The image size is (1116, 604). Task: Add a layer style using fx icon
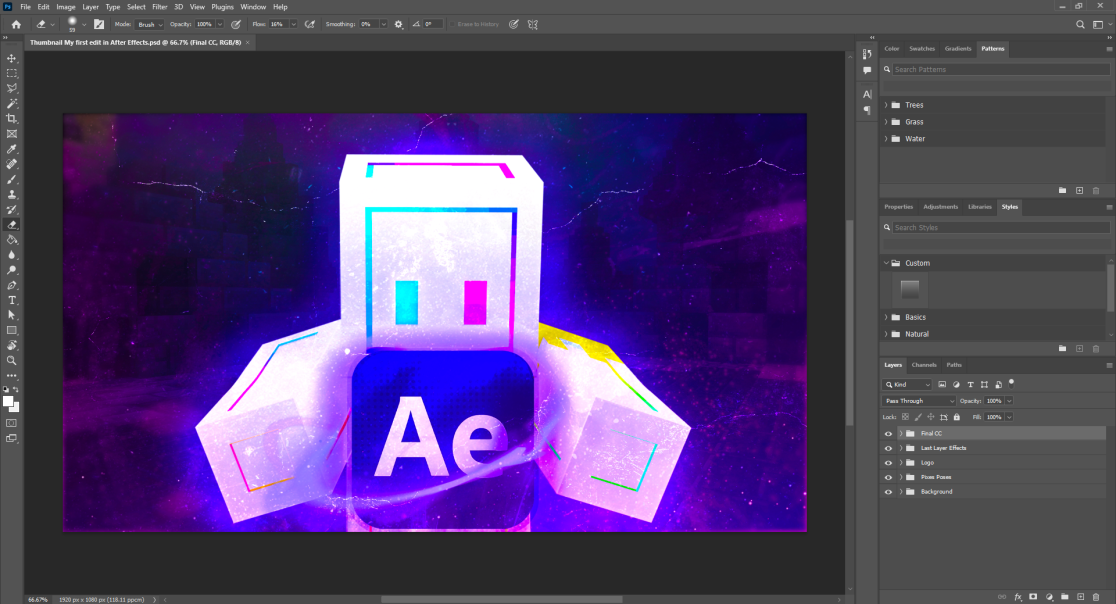click(x=1017, y=597)
